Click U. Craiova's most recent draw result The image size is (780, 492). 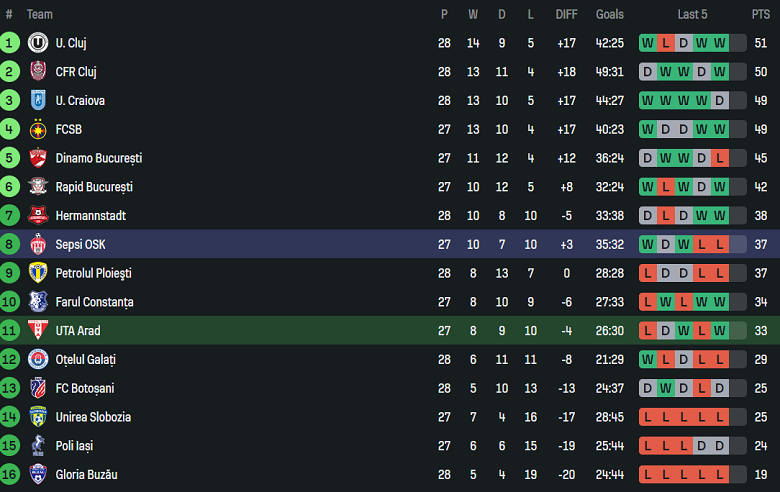coord(719,101)
